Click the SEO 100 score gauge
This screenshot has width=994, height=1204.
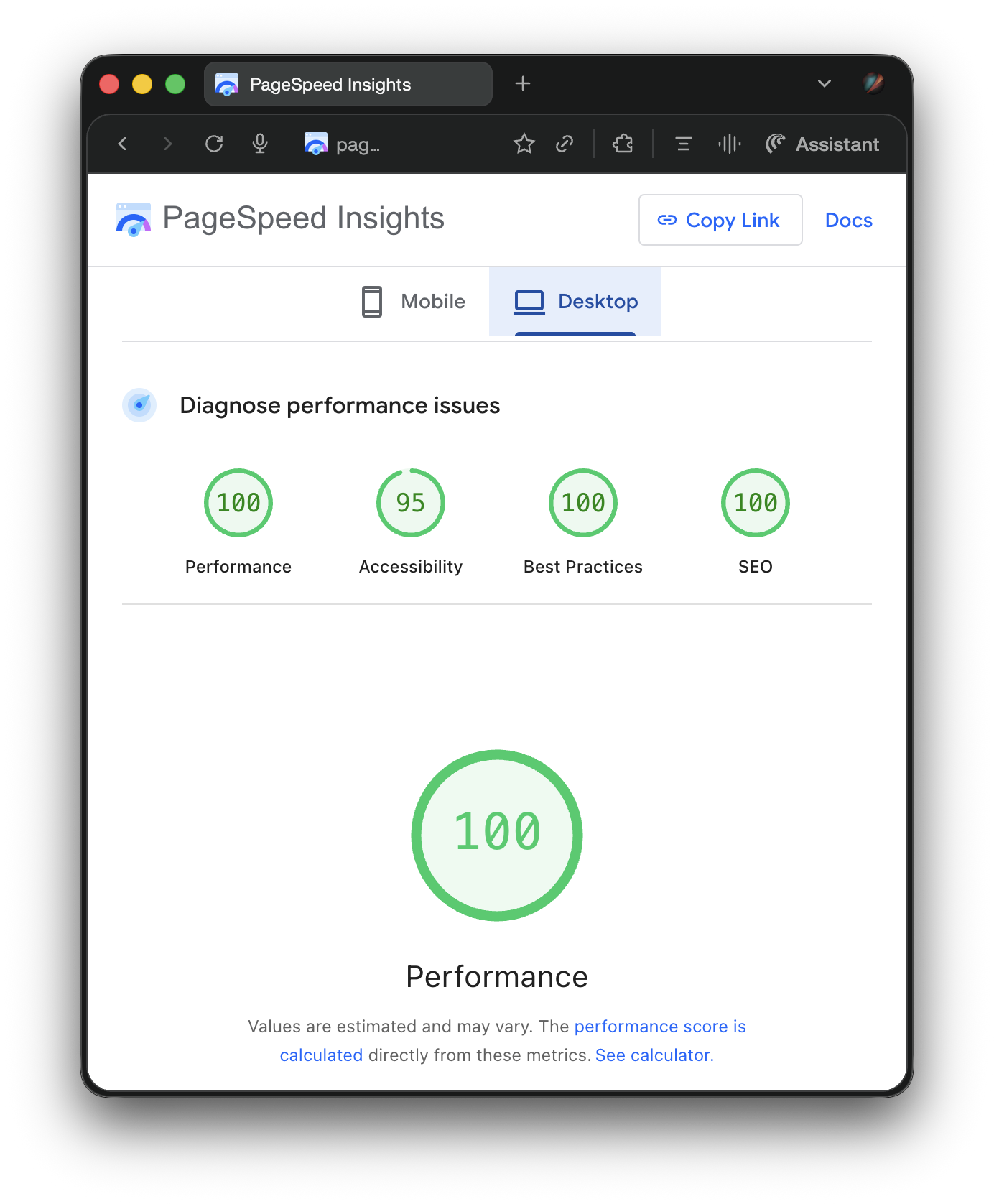[756, 503]
